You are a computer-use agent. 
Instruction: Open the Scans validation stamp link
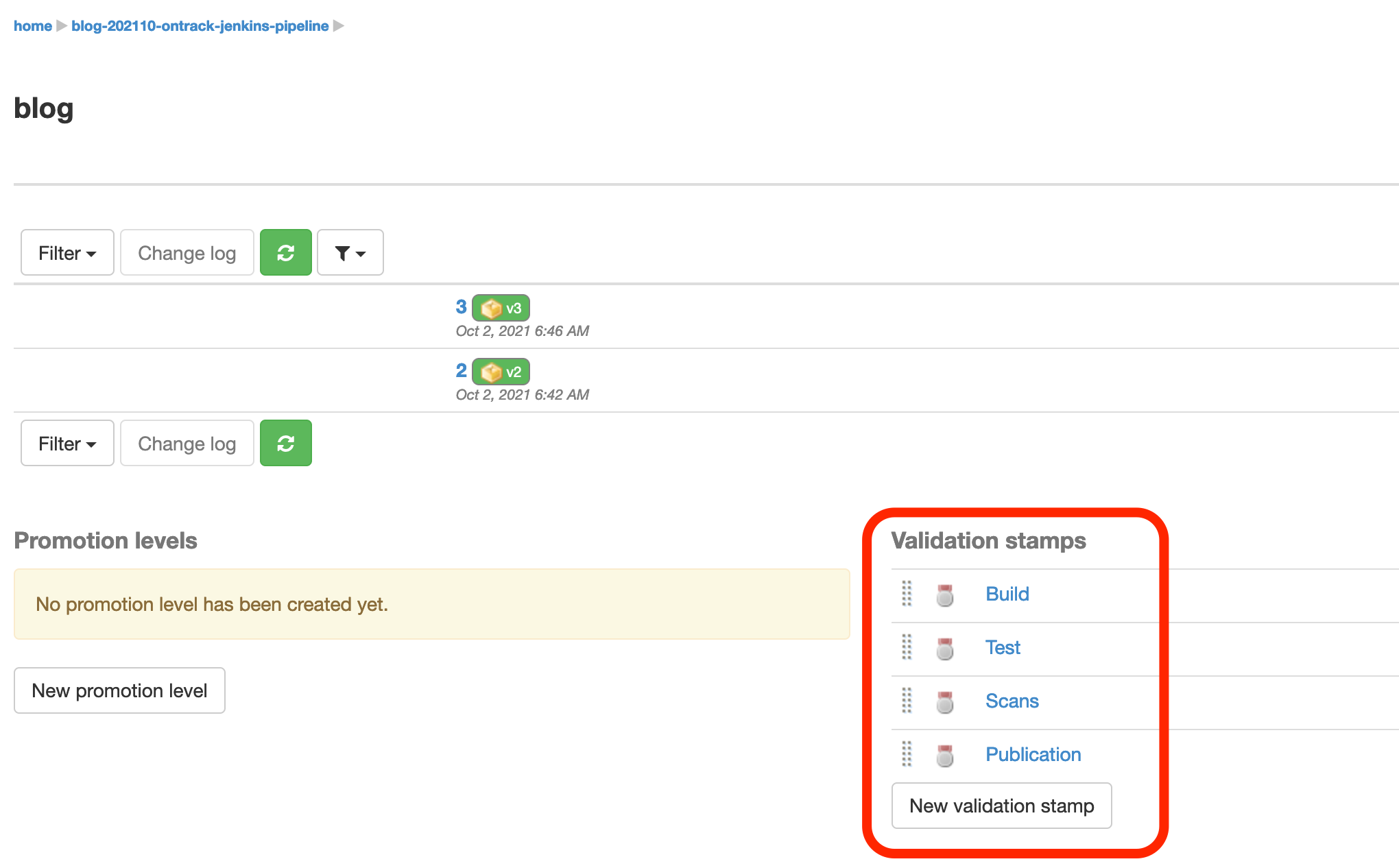[1012, 701]
